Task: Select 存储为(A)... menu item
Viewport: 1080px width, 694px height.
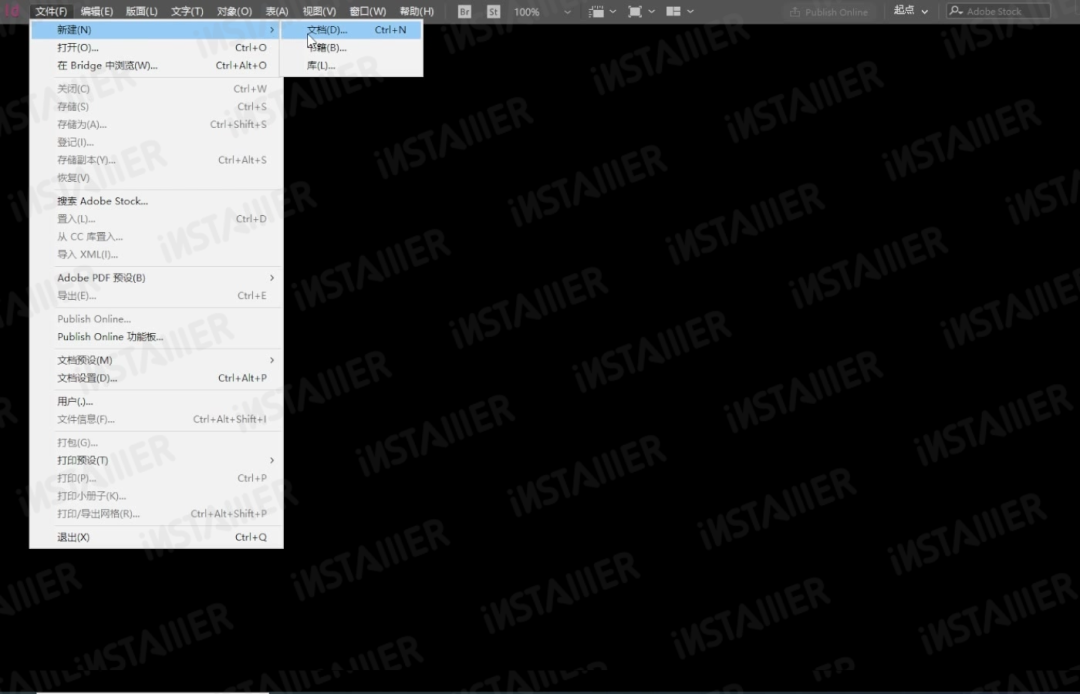Action: (x=156, y=125)
